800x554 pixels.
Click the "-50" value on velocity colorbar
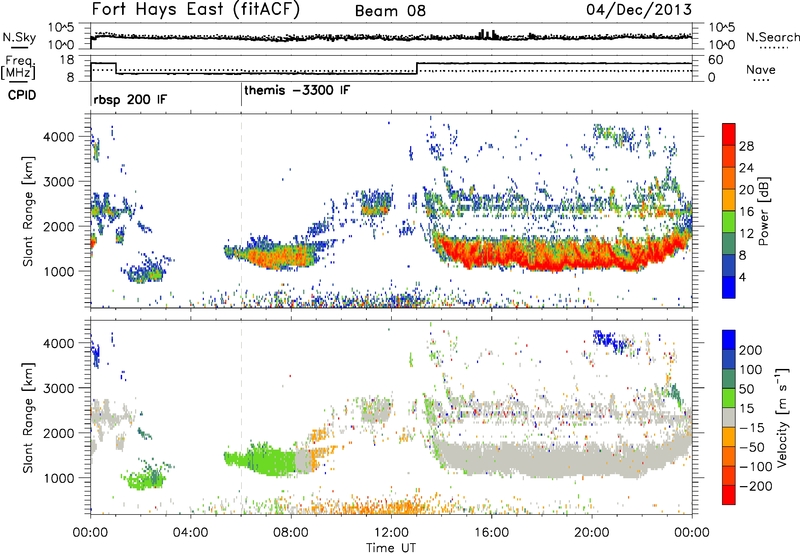752,447
